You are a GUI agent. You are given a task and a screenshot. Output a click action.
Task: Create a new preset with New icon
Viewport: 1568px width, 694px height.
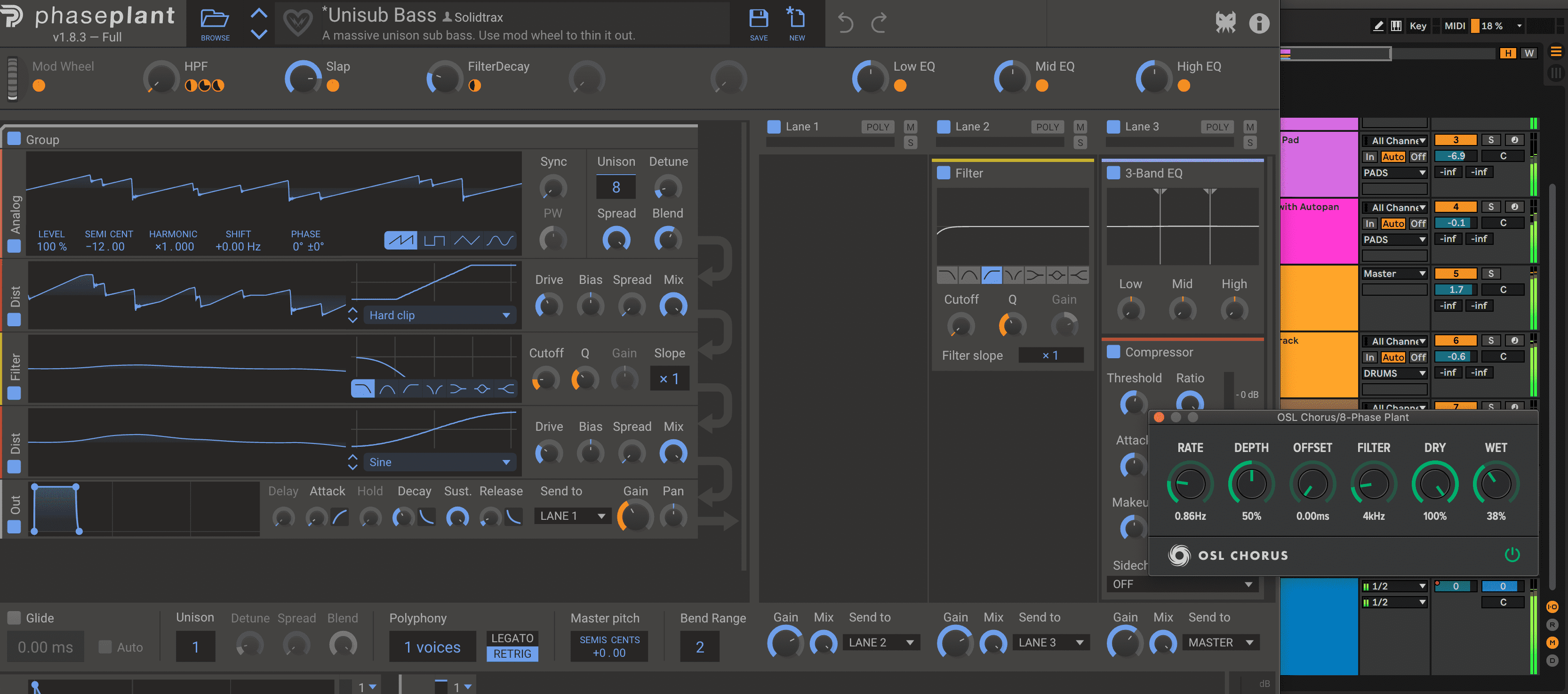point(796,24)
